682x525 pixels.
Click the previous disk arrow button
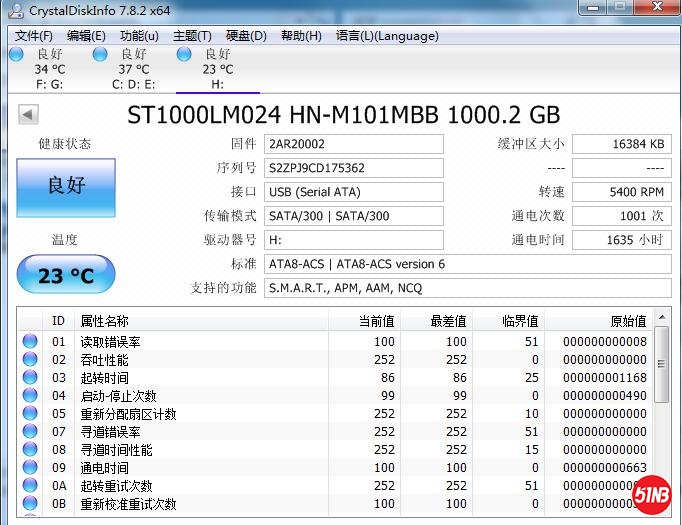28,115
